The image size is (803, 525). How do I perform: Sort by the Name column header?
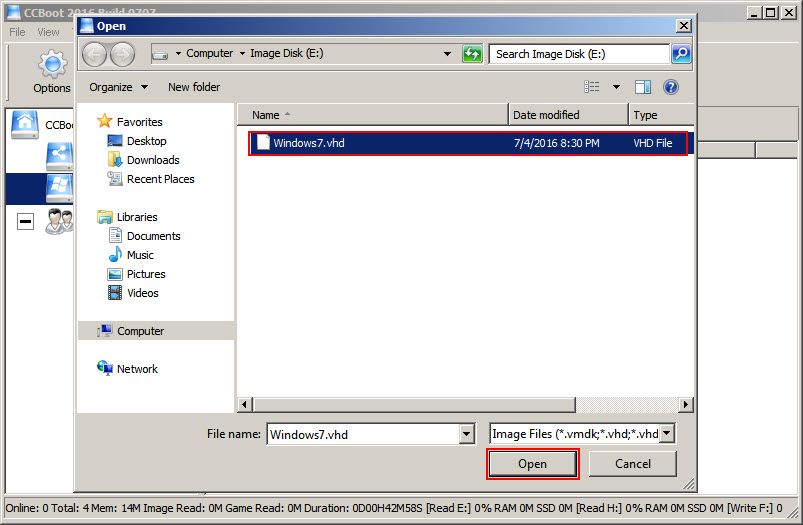tap(372, 115)
